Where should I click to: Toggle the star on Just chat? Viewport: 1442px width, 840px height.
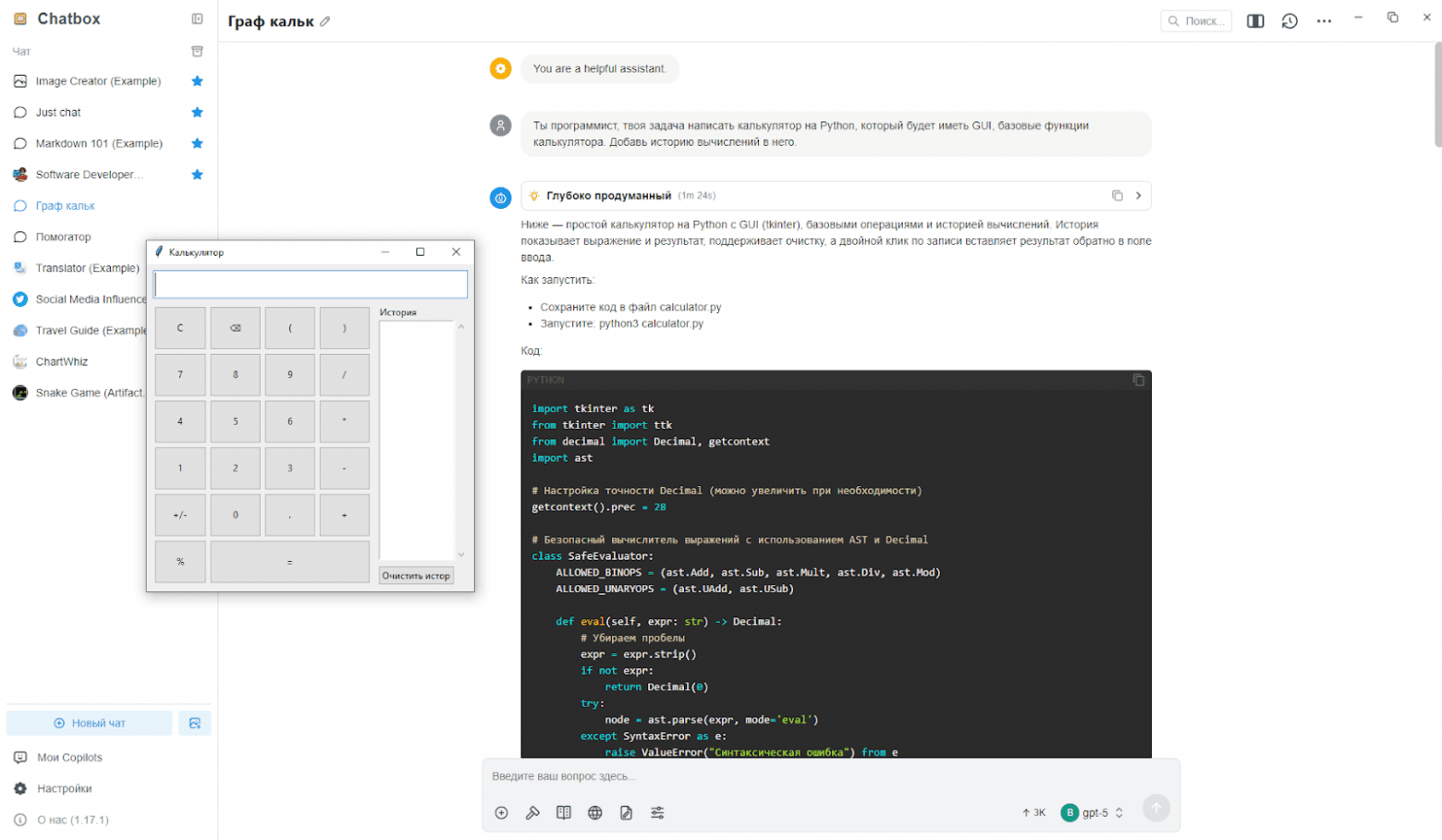coord(196,112)
